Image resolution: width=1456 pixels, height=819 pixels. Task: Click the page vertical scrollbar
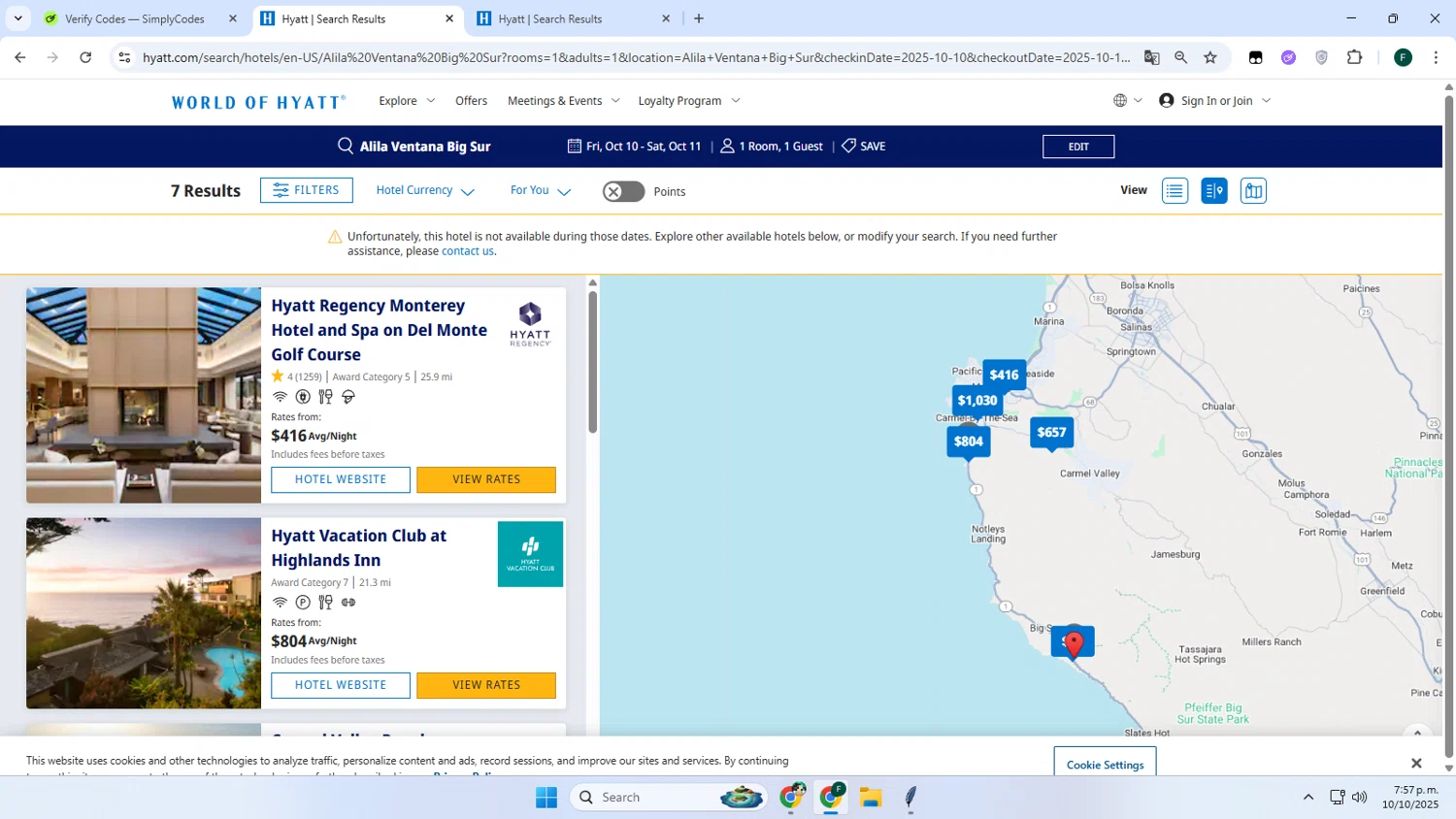[1449, 427]
